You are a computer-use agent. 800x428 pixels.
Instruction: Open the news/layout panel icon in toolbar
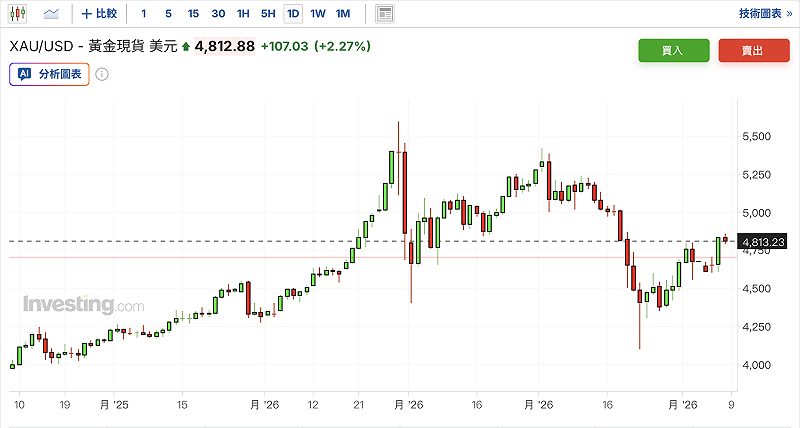pos(384,14)
